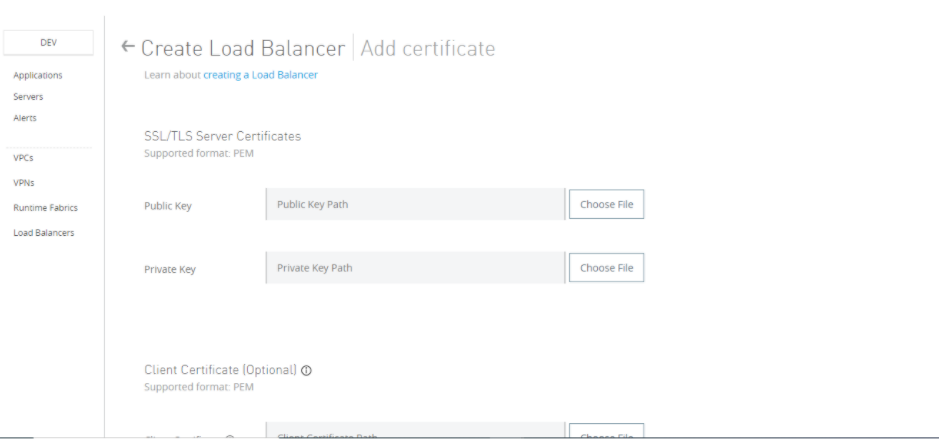Go to Runtime Fabrics
Image resolution: width=939 pixels, height=439 pixels.
(45, 208)
